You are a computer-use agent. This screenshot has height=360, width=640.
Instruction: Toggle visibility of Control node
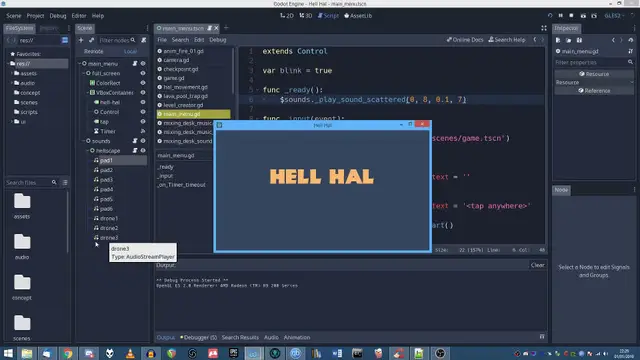tap(143, 112)
